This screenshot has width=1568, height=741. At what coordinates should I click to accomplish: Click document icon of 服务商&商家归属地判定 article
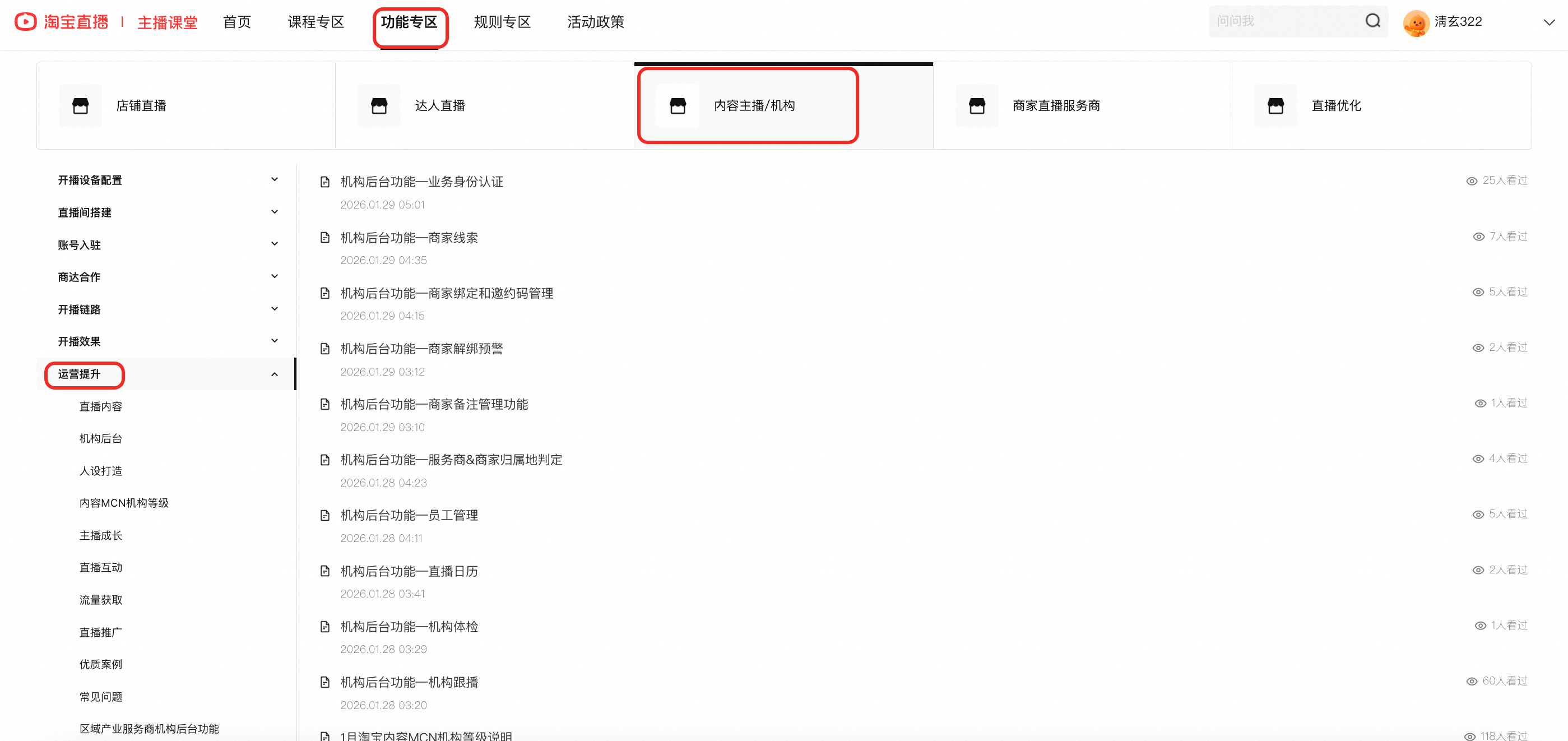click(325, 459)
